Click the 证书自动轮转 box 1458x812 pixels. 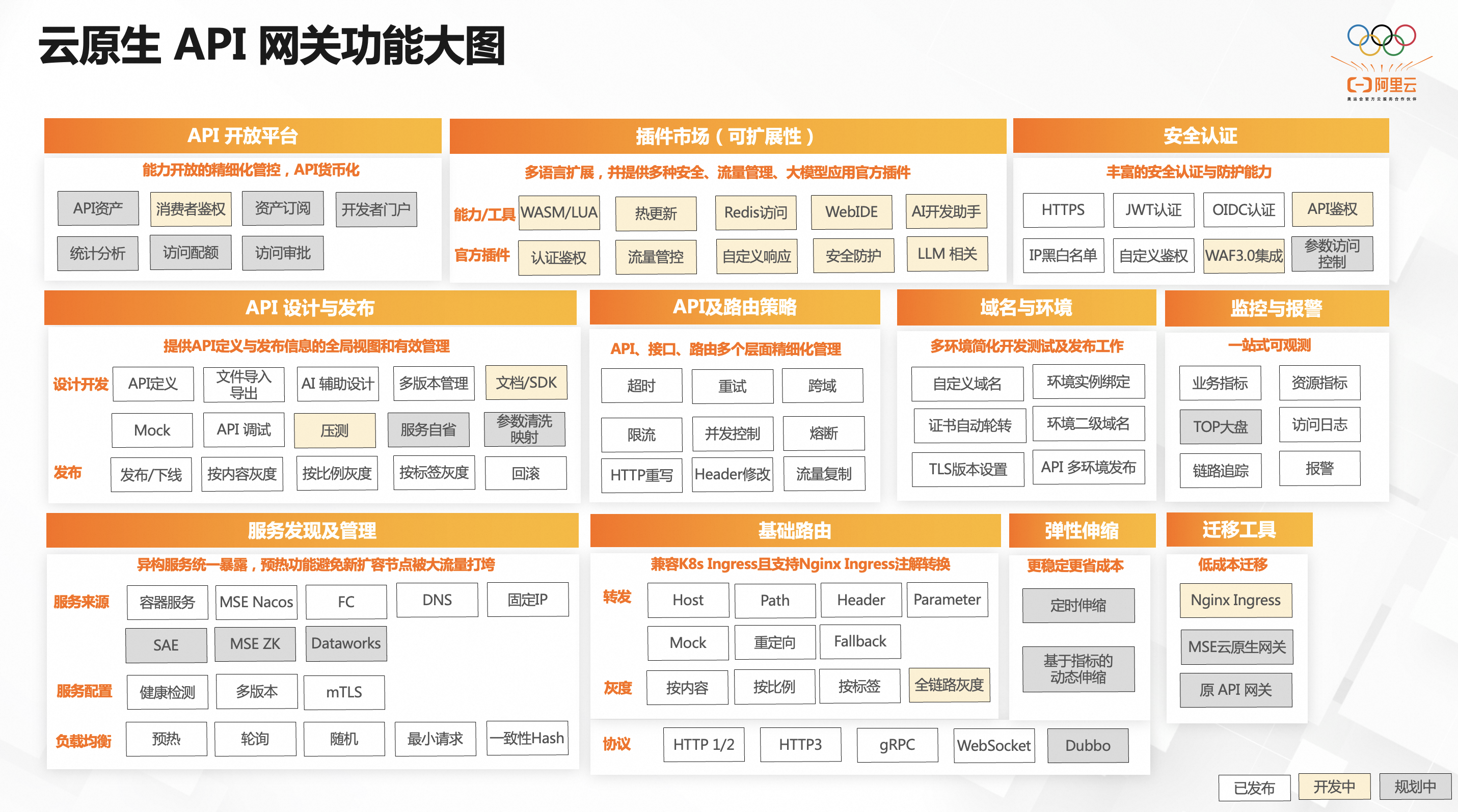click(969, 425)
